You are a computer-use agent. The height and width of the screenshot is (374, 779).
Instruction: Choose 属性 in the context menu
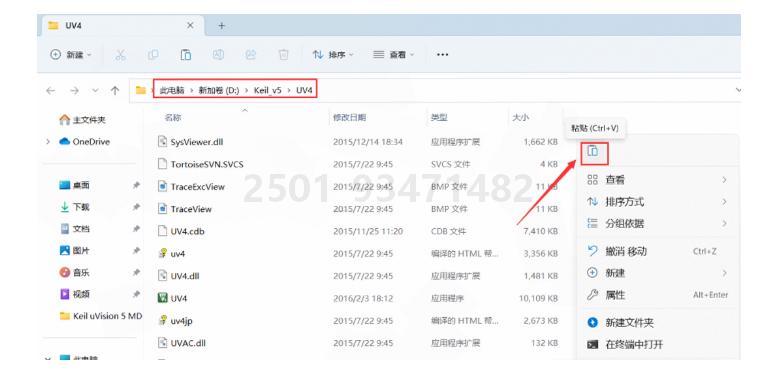pos(657,295)
